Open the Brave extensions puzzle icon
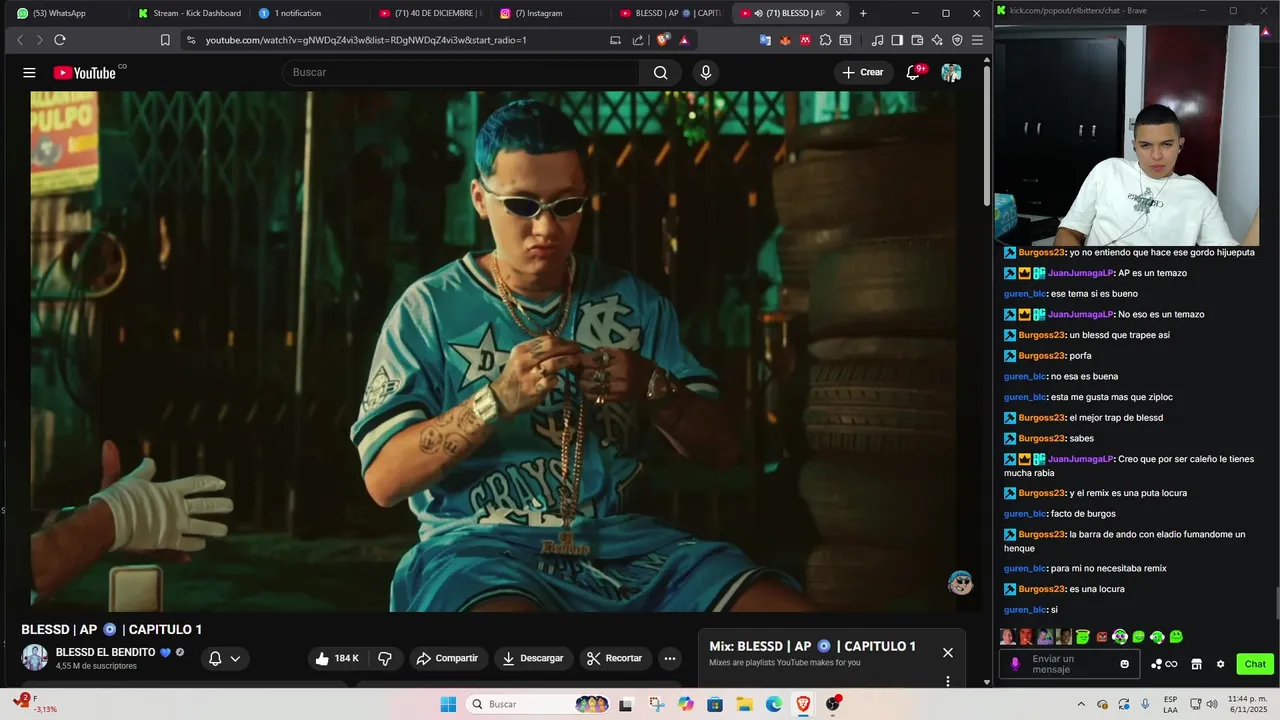This screenshot has width=1280, height=720. pos(825,40)
